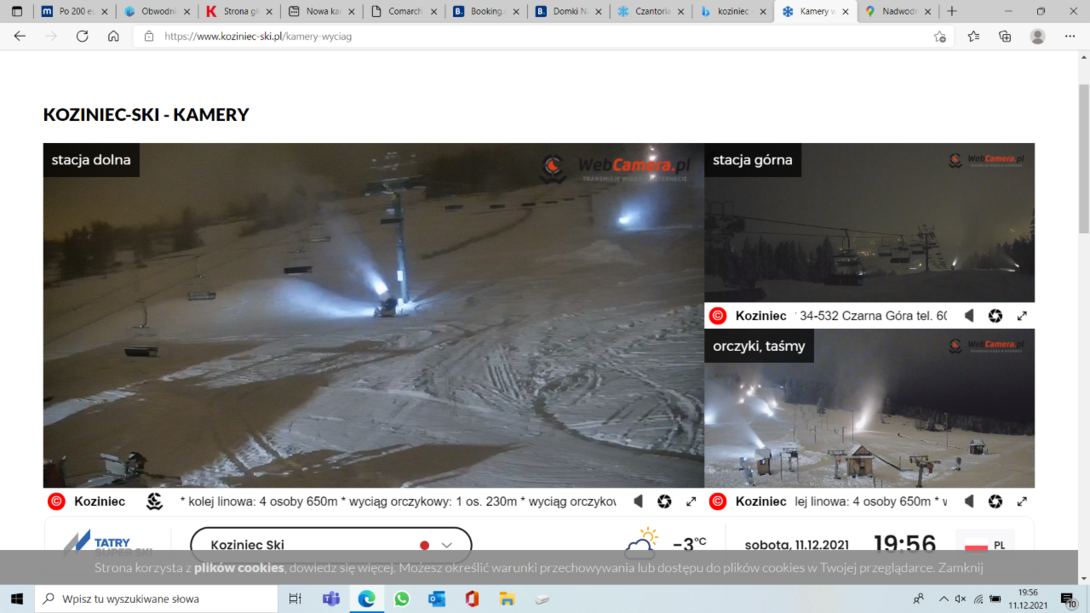Expand orczyki, taśmy camera to fullscreen
Image resolution: width=1090 pixels, height=613 pixels.
1022,501
